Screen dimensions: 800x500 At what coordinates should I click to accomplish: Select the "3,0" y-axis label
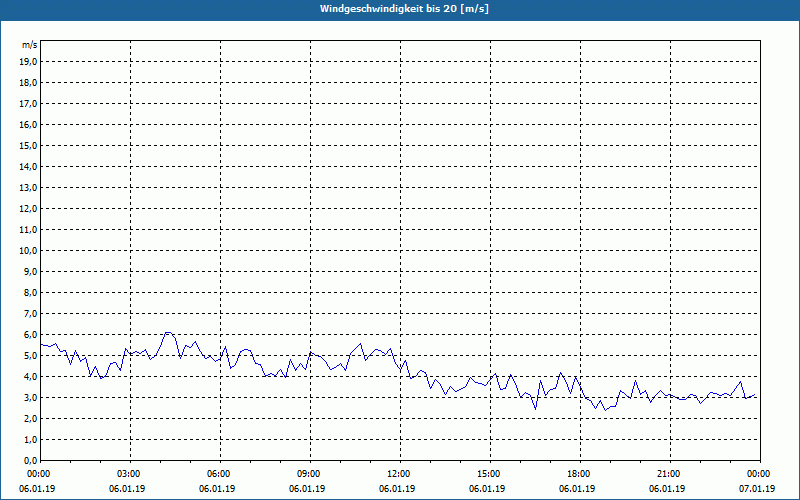coord(31,397)
